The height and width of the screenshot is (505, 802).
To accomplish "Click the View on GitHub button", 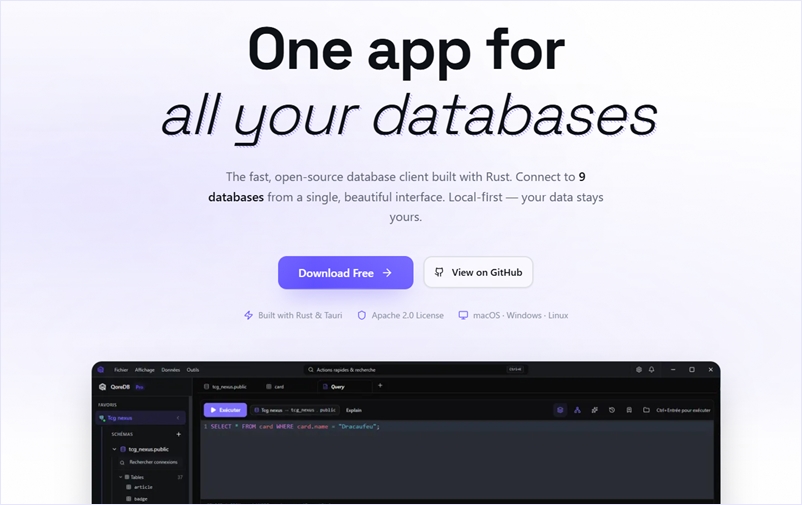I will [478, 273].
